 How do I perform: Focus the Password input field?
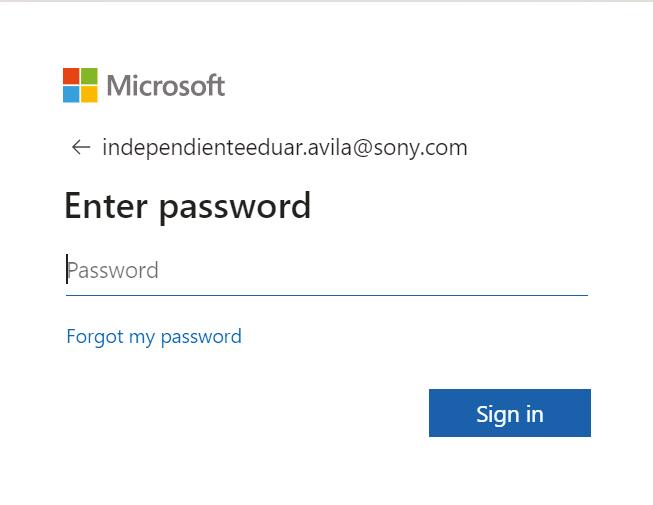click(x=326, y=270)
